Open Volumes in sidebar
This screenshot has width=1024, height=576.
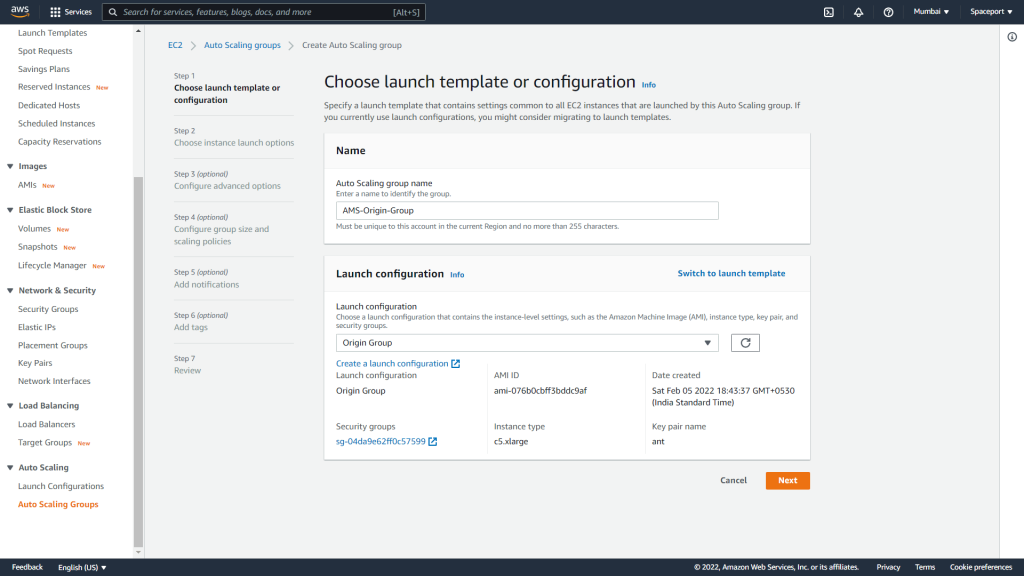pyautogui.click(x=34, y=229)
